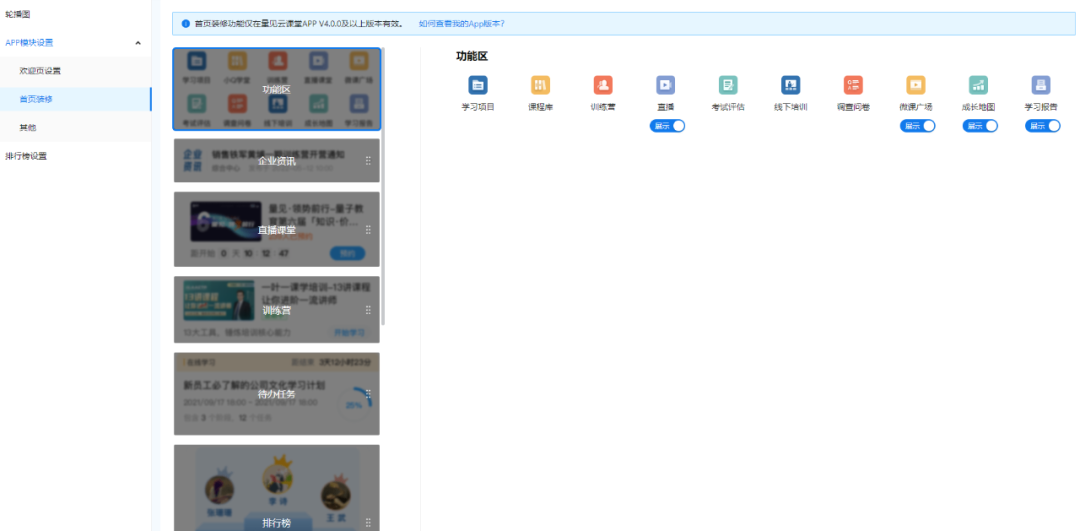Select the 考试评估 icon
Image resolution: width=1080 pixels, height=531 pixels.
728,86
